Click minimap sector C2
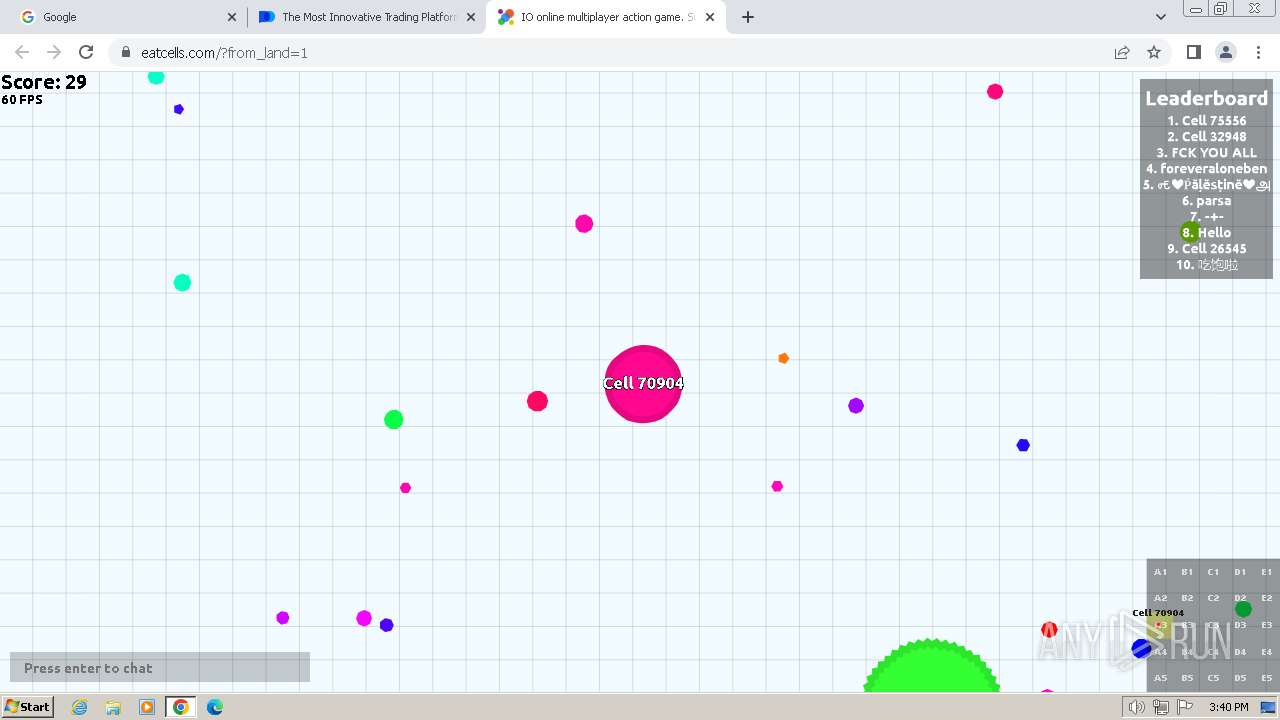 point(1213,598)
